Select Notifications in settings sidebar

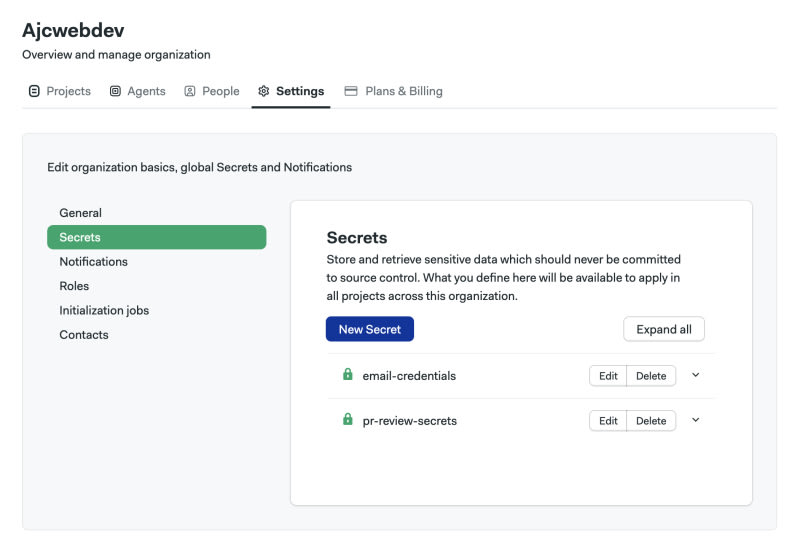point(93,262)
